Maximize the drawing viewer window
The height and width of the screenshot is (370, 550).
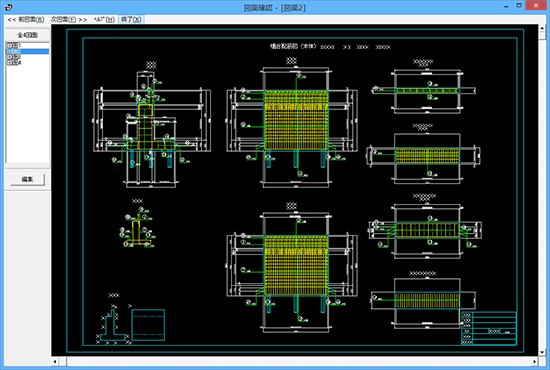[519, 6]
